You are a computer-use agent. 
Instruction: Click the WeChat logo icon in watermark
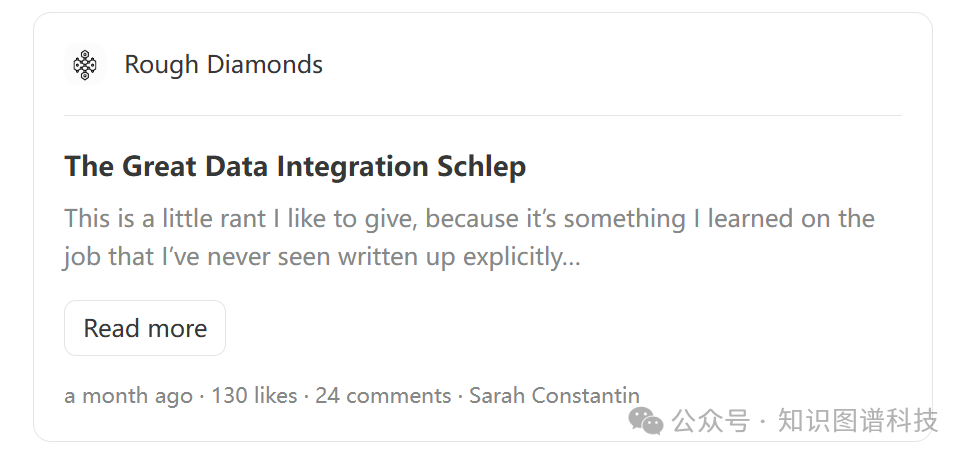click(x=646, y=421)
